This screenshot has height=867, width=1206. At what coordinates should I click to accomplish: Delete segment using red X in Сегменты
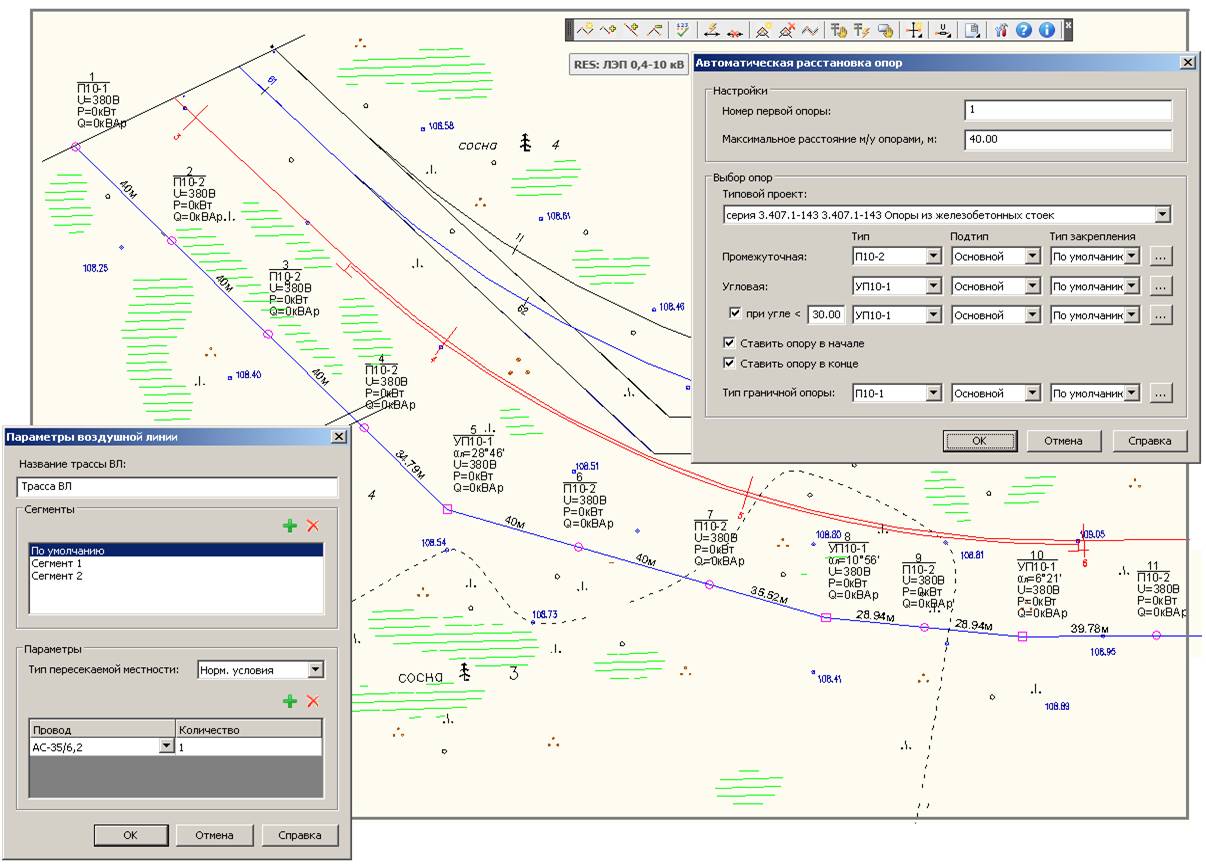point(313,525)
